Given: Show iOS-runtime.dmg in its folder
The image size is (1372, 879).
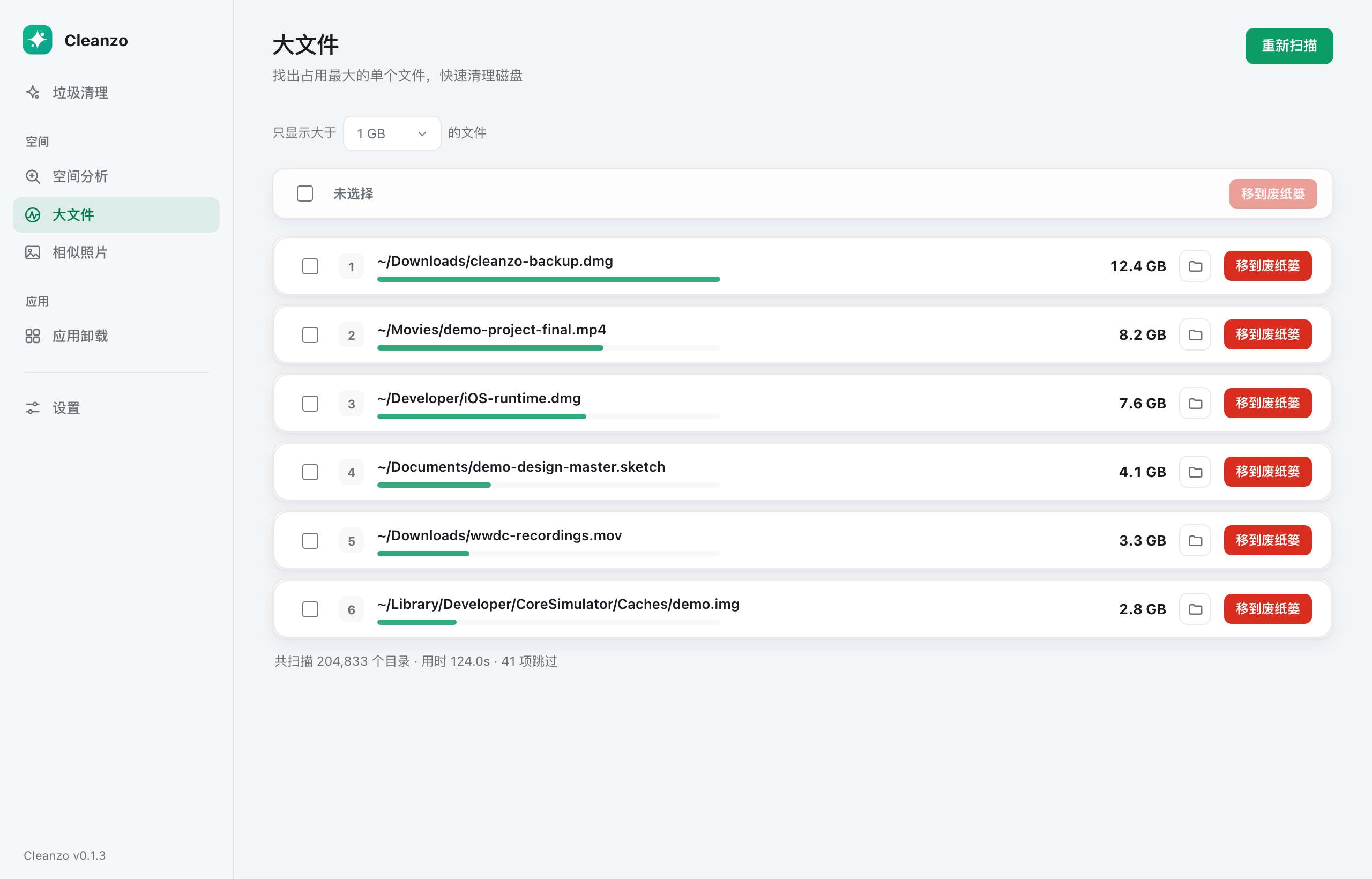Looking at the screenshot, I should [1195, 403].
